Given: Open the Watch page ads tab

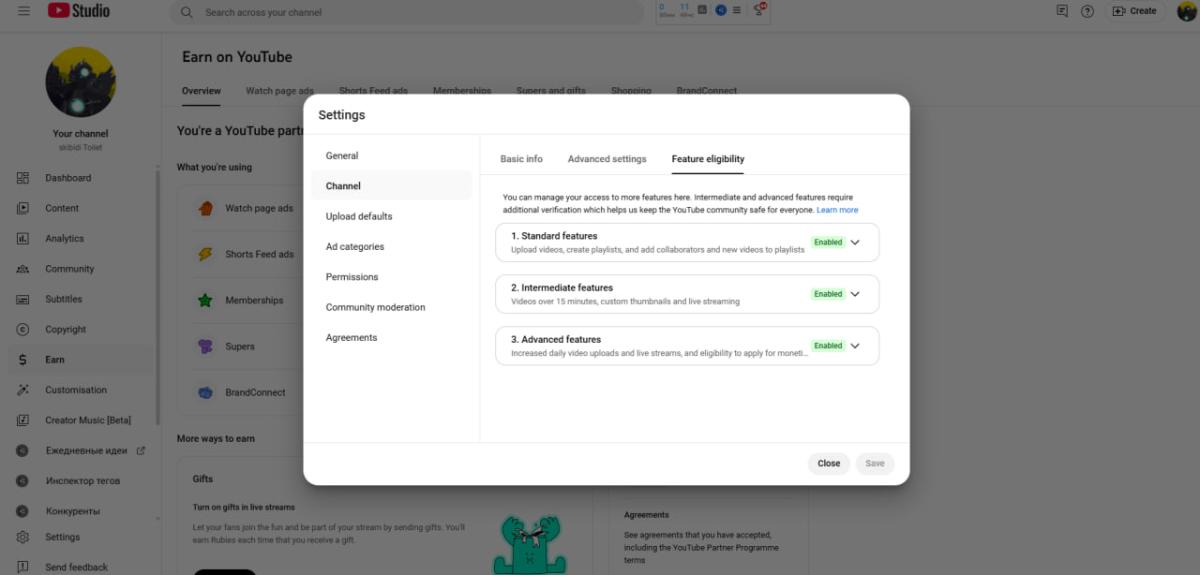Looking at the screenshot, I should pyautogui.click(x=280, y=91).
